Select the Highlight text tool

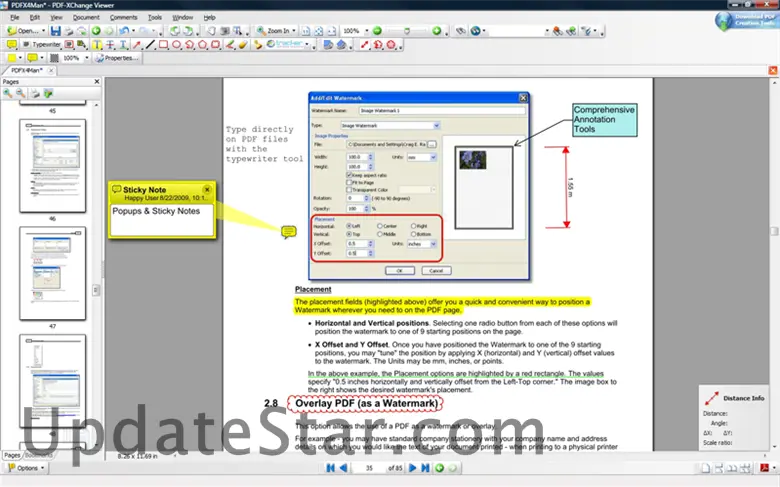(97, 45)
